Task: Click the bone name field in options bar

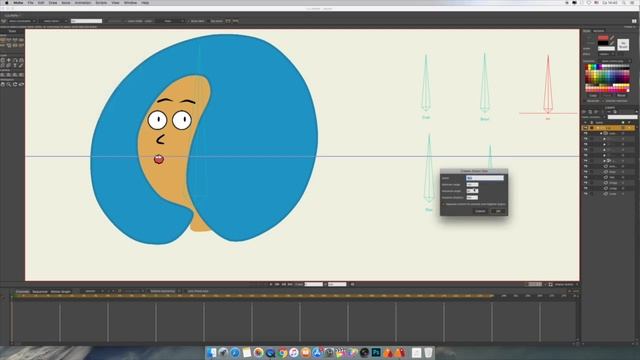Action: [x=86, y=21]
